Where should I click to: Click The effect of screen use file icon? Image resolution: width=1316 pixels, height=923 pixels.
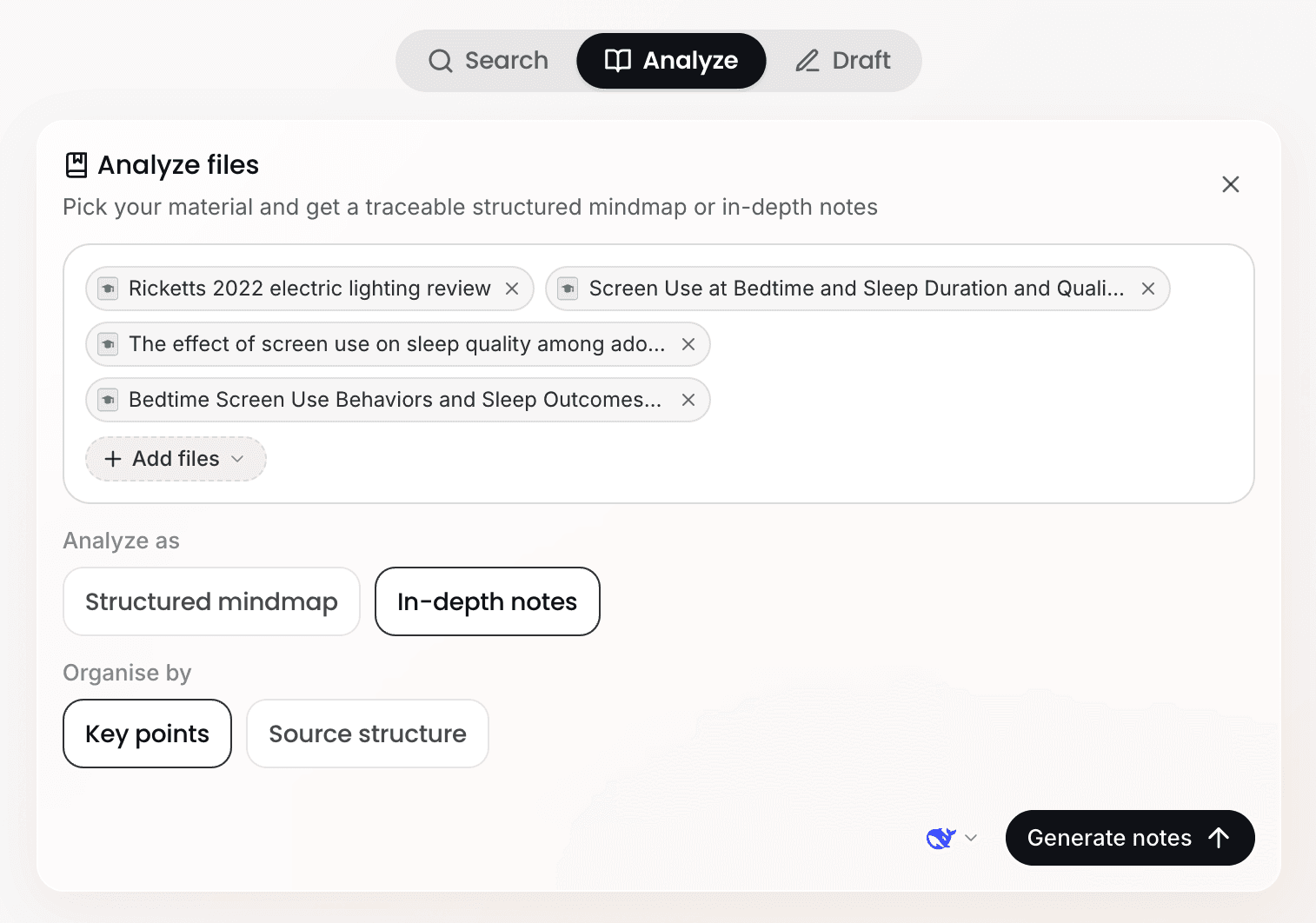(x=108, y=344)
